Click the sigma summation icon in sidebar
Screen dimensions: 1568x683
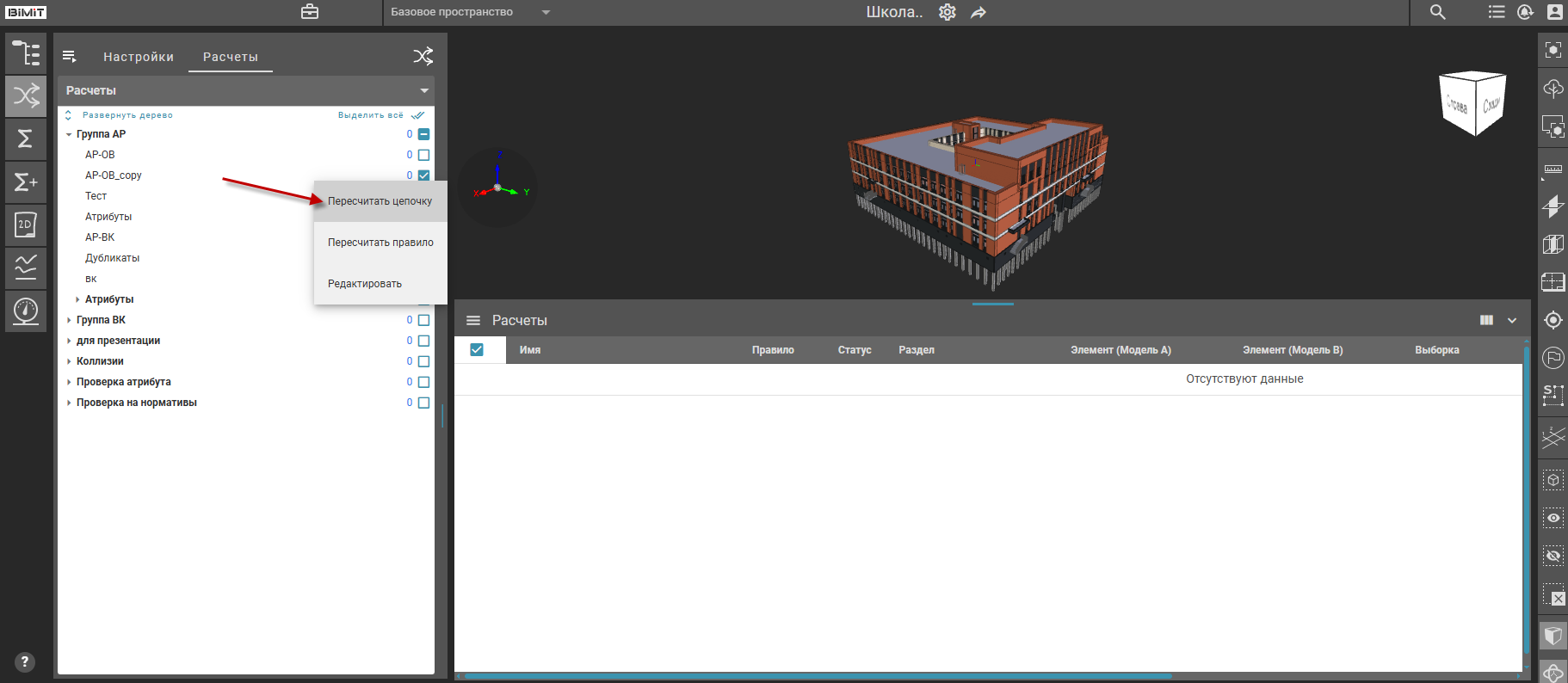[26, 138]
